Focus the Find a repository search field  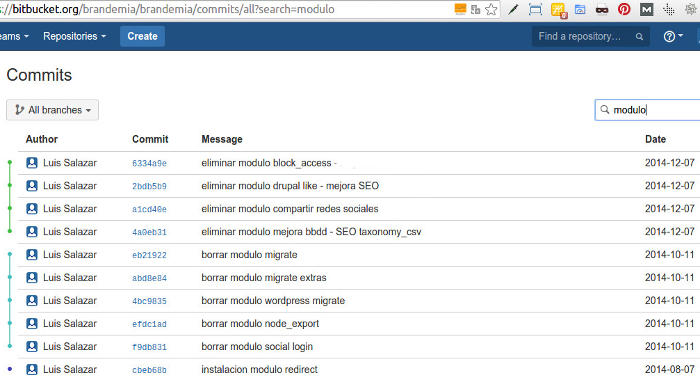point(590,36)
